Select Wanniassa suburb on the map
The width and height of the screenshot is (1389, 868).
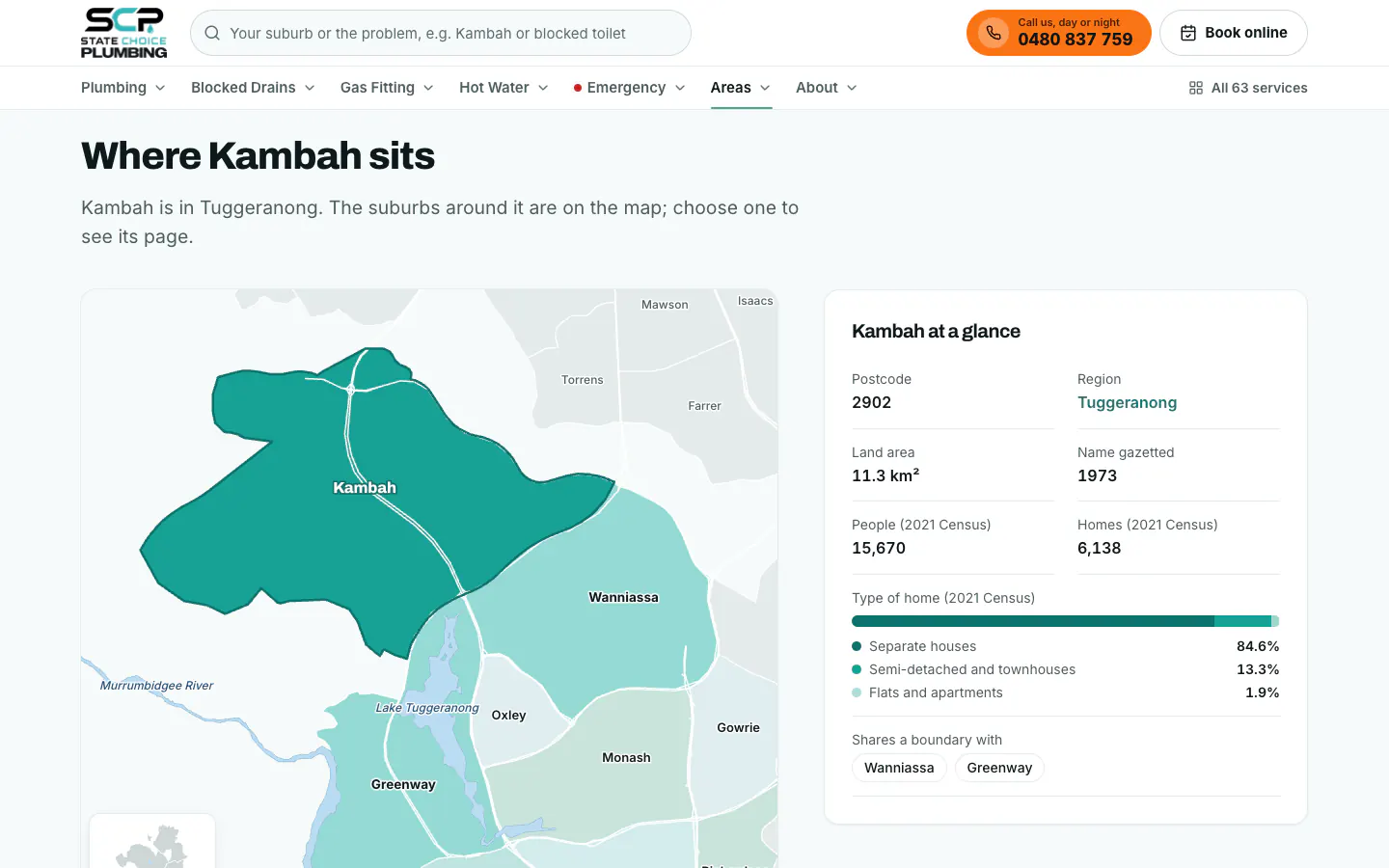tap(623, 597)
